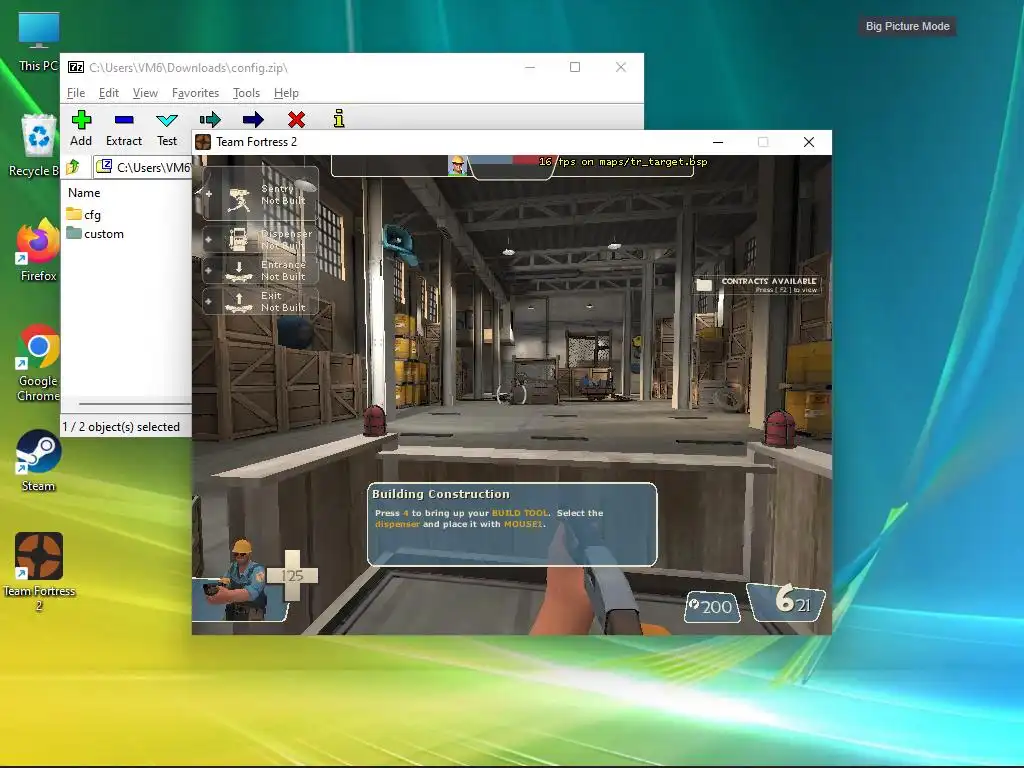Click the ammo counter showing 6 21
The width and height of the screenshot is (1024, 768).
point(786,601)
